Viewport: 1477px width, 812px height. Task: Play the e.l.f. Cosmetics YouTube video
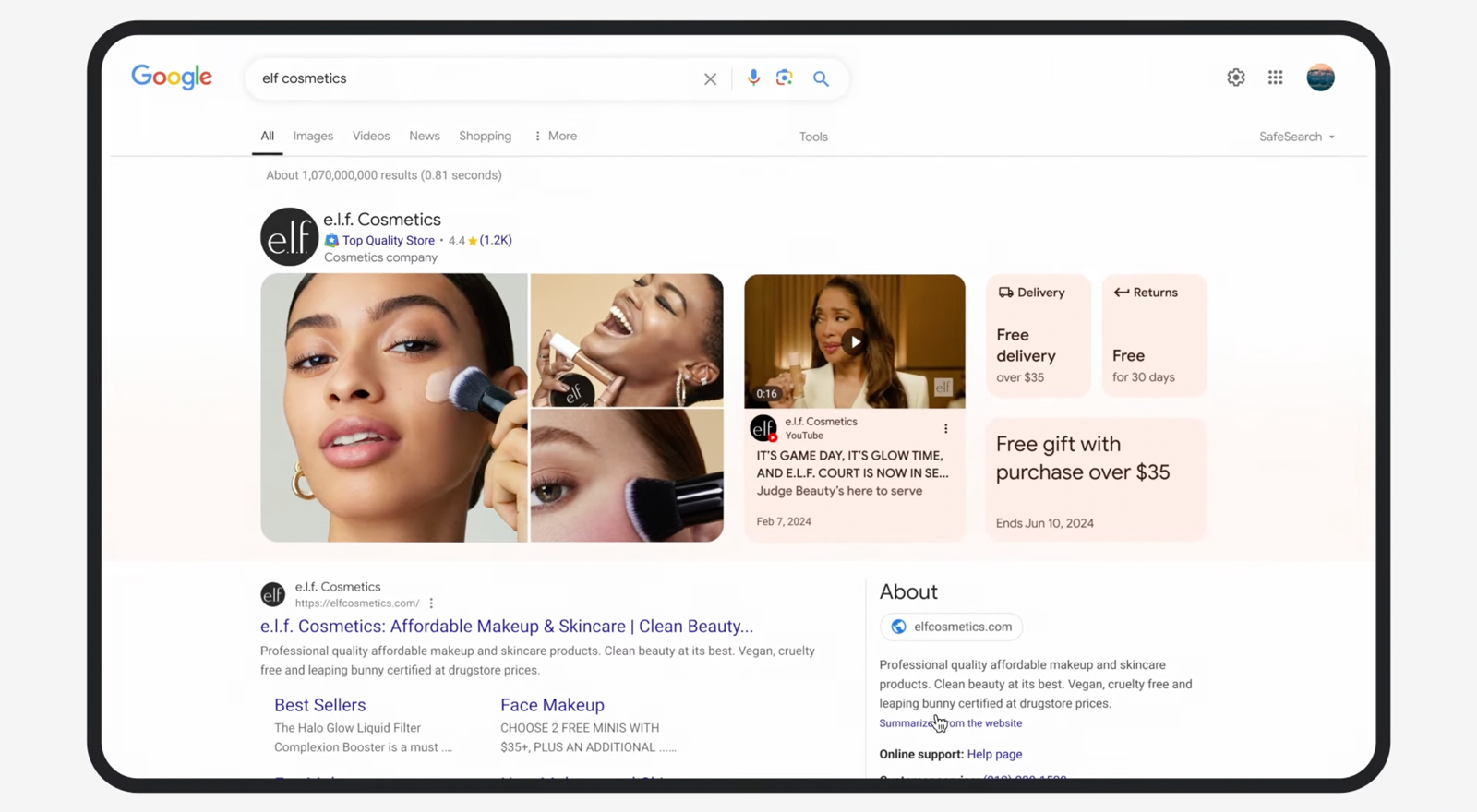point(855,342)
